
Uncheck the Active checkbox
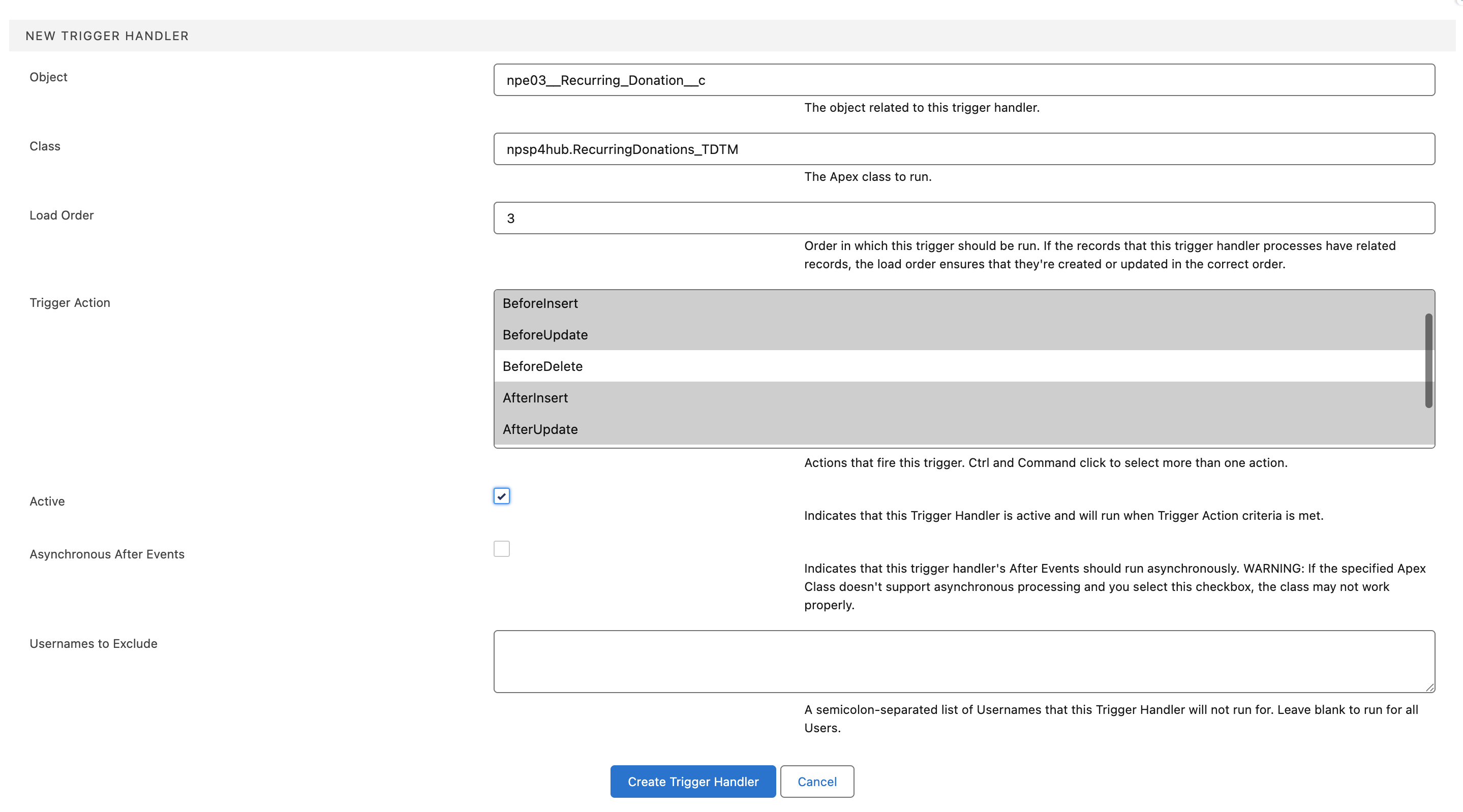coord(502,496)
